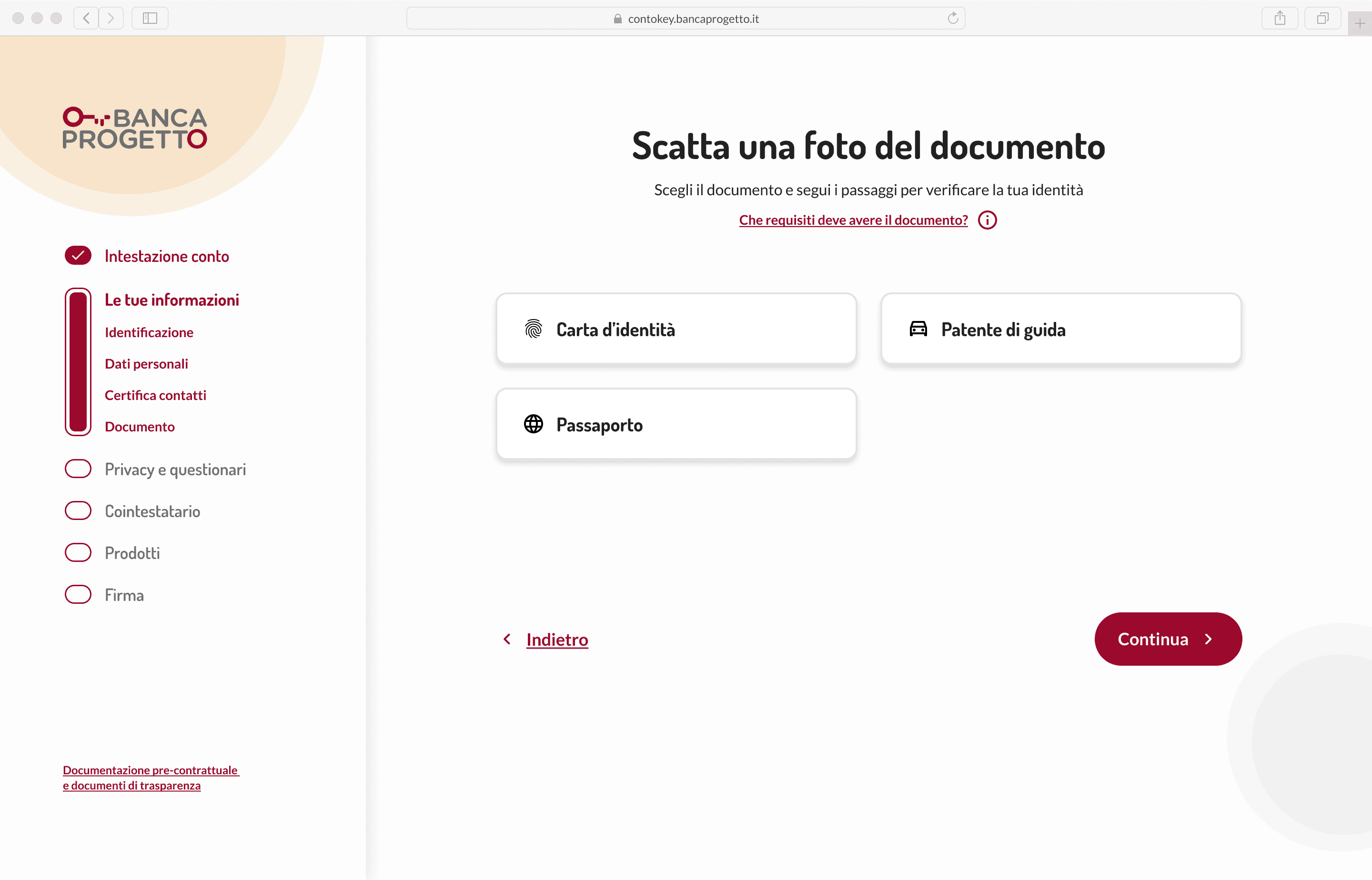
Task: Select Certifica contatti in sidebar
Action: tap(155, 395)
